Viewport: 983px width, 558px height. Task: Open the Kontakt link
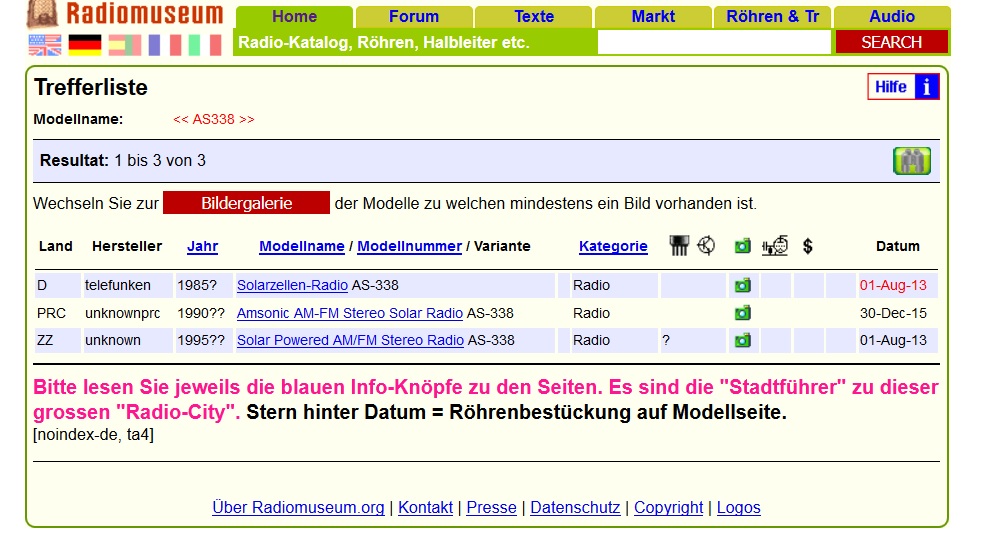(425, 507)
